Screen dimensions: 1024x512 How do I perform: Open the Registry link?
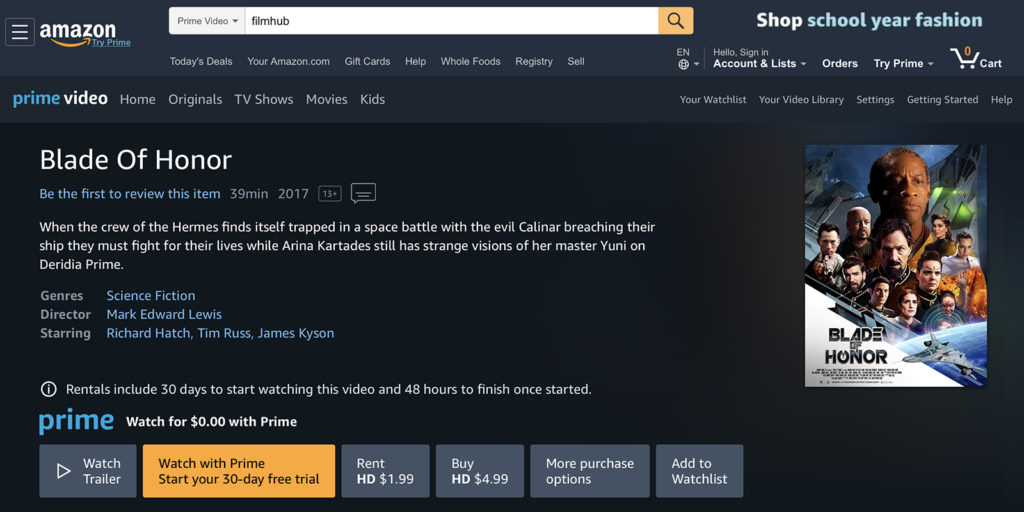point(534,61)
